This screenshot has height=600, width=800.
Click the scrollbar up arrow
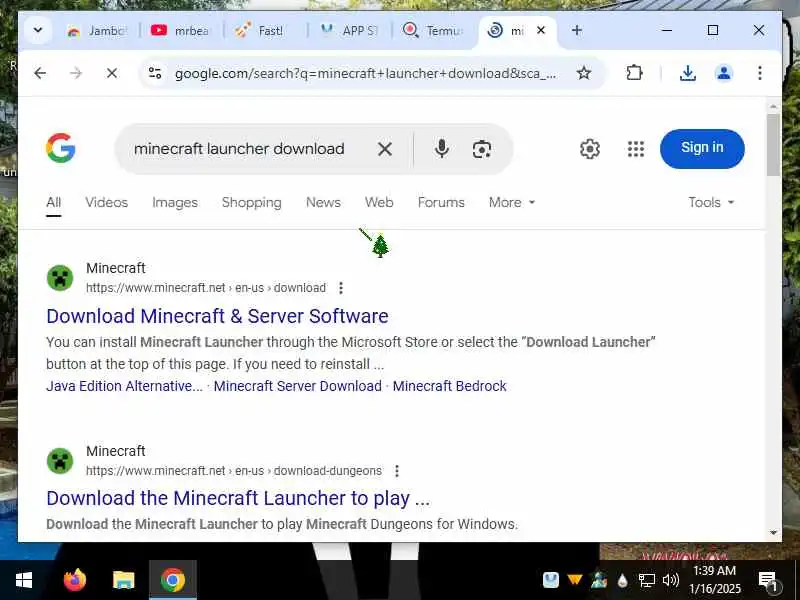pos(773,107)
